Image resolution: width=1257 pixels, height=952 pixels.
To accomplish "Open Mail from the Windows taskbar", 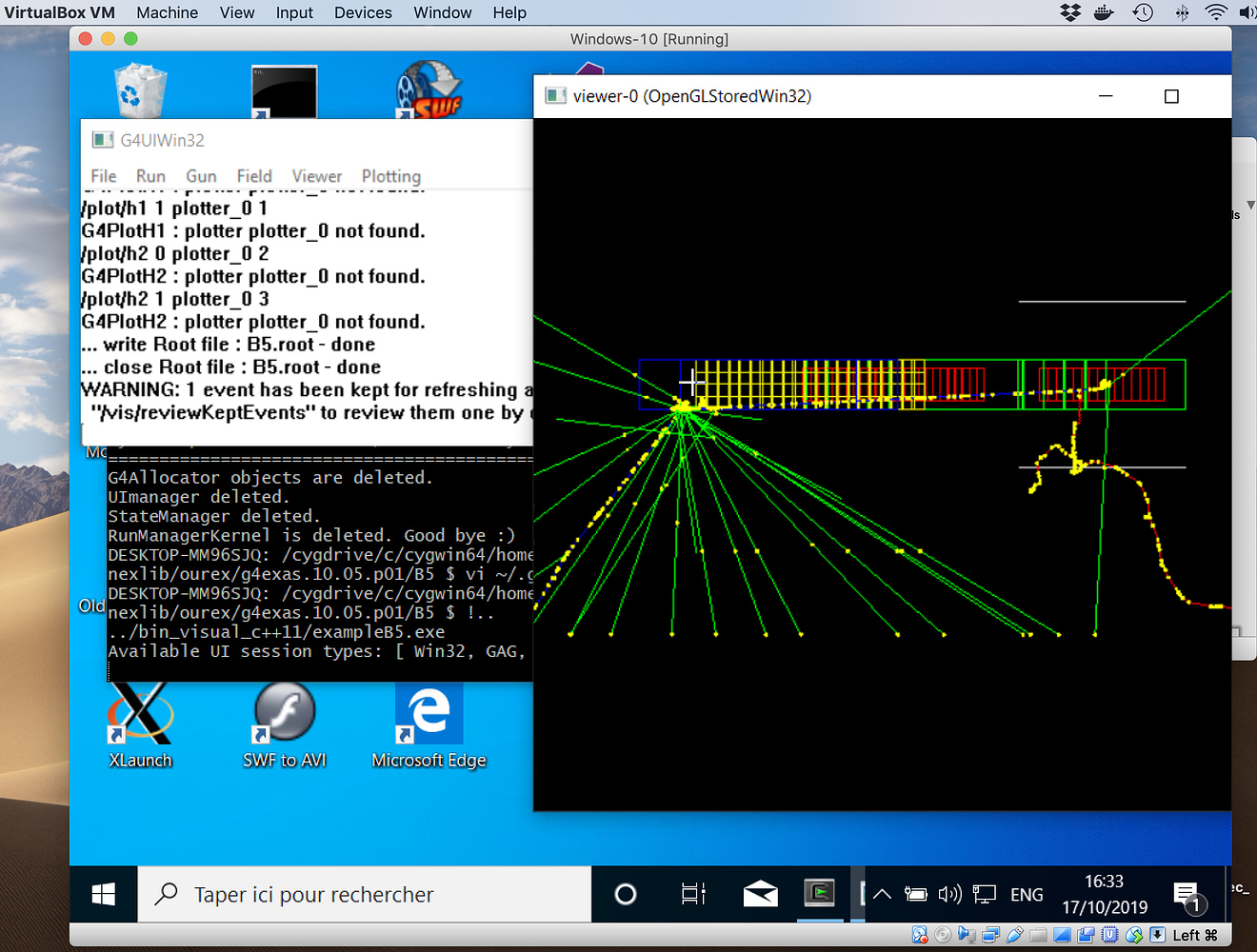I will coord(760,893).
